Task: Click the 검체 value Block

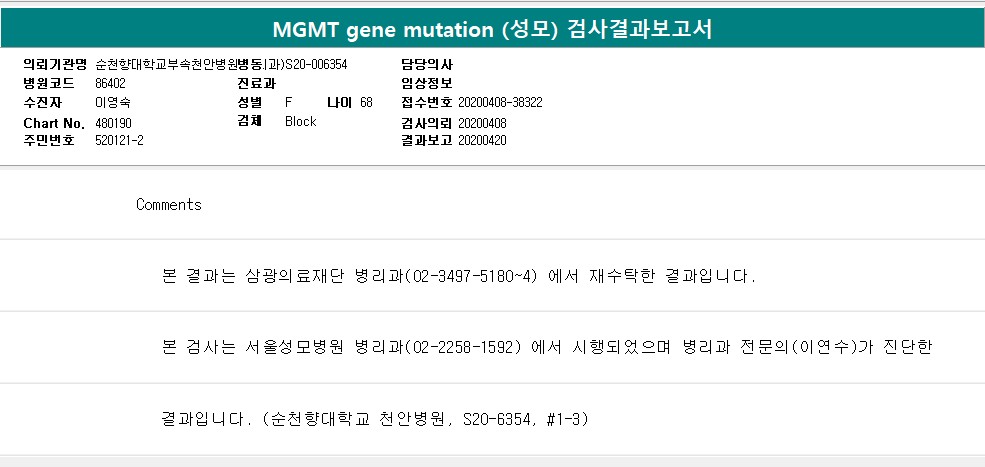Action: point(300,122)
